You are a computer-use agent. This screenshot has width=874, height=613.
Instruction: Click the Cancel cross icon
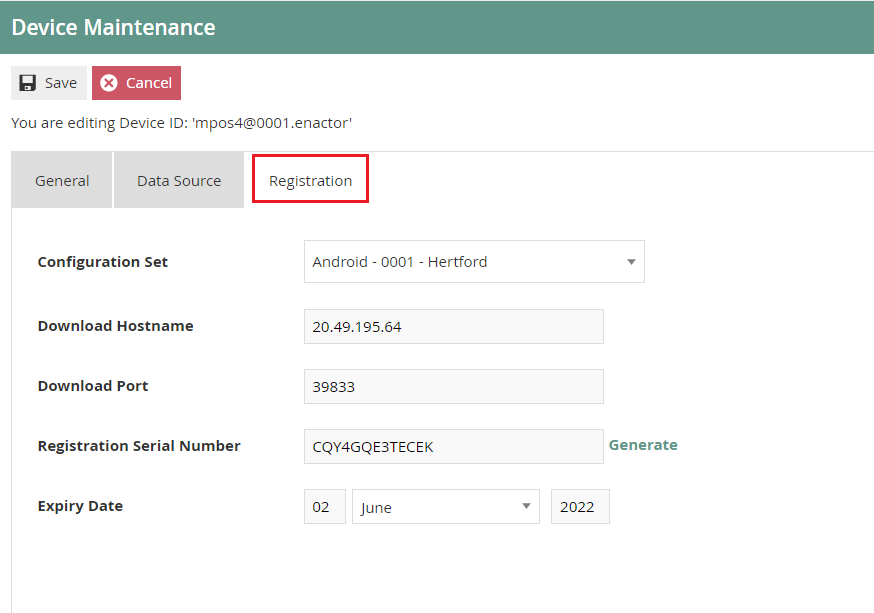click(x=110, y=82)
